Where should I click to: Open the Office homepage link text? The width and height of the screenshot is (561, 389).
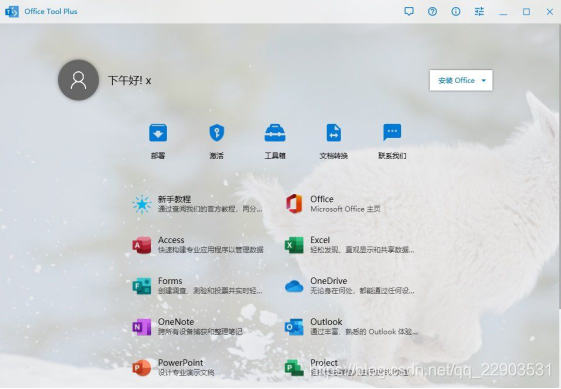[x=322, y=199]
